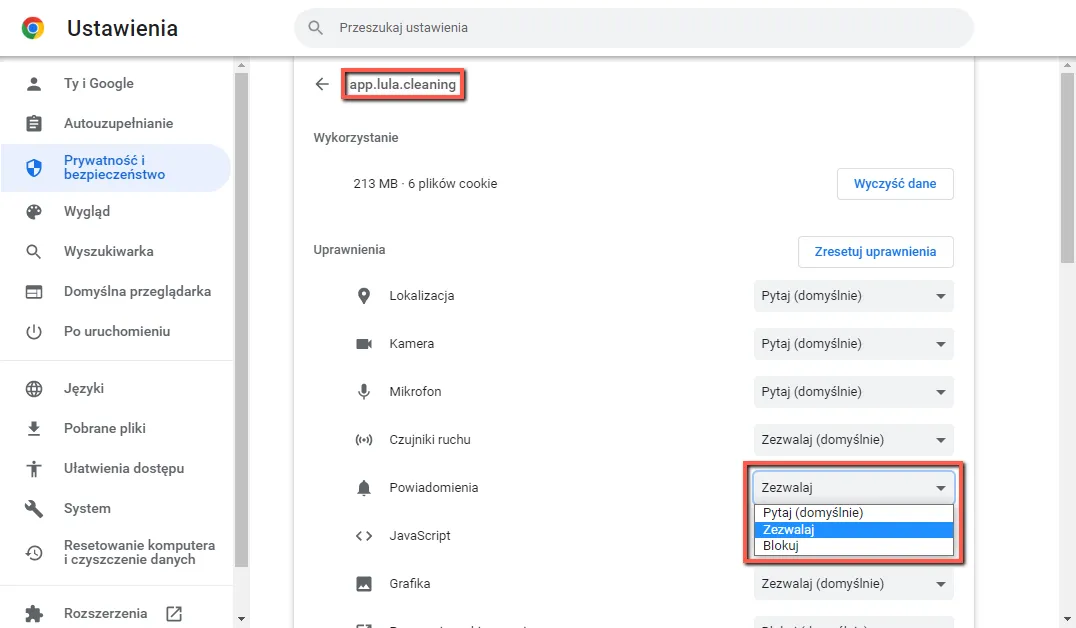Open the Grafika permission dropdown

854,584
